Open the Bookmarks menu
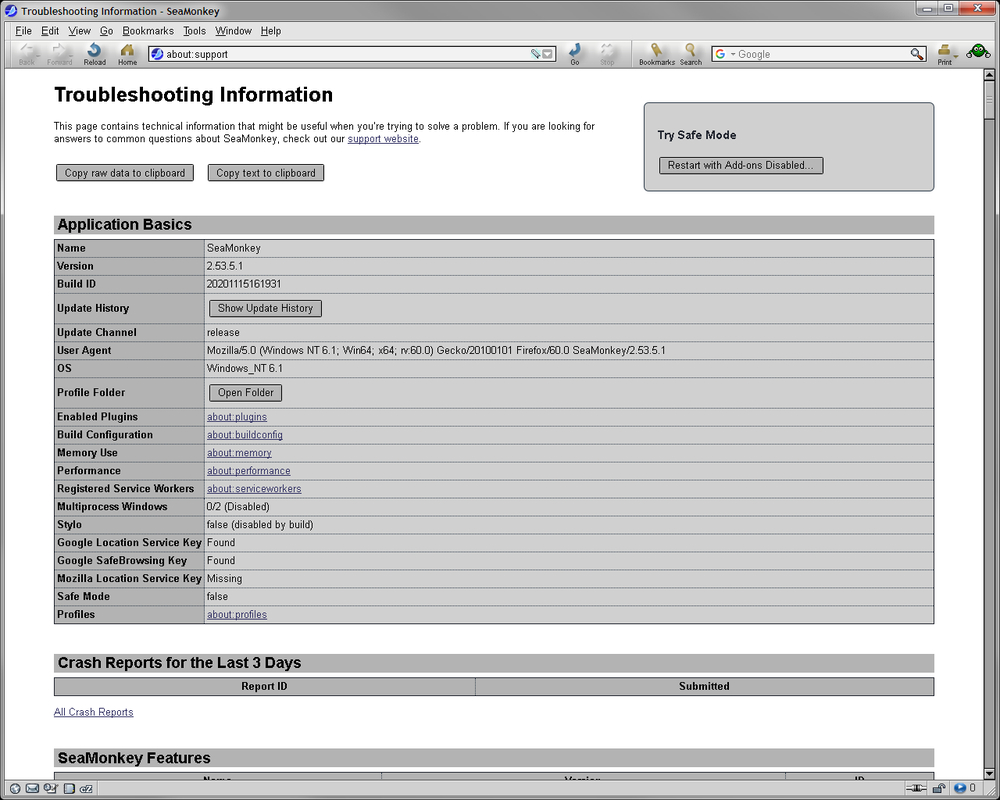 (148, 31)
